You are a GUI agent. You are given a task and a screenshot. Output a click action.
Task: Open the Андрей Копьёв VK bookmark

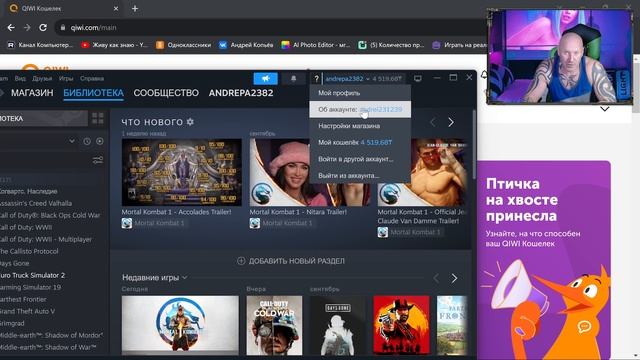pos(246,45)
